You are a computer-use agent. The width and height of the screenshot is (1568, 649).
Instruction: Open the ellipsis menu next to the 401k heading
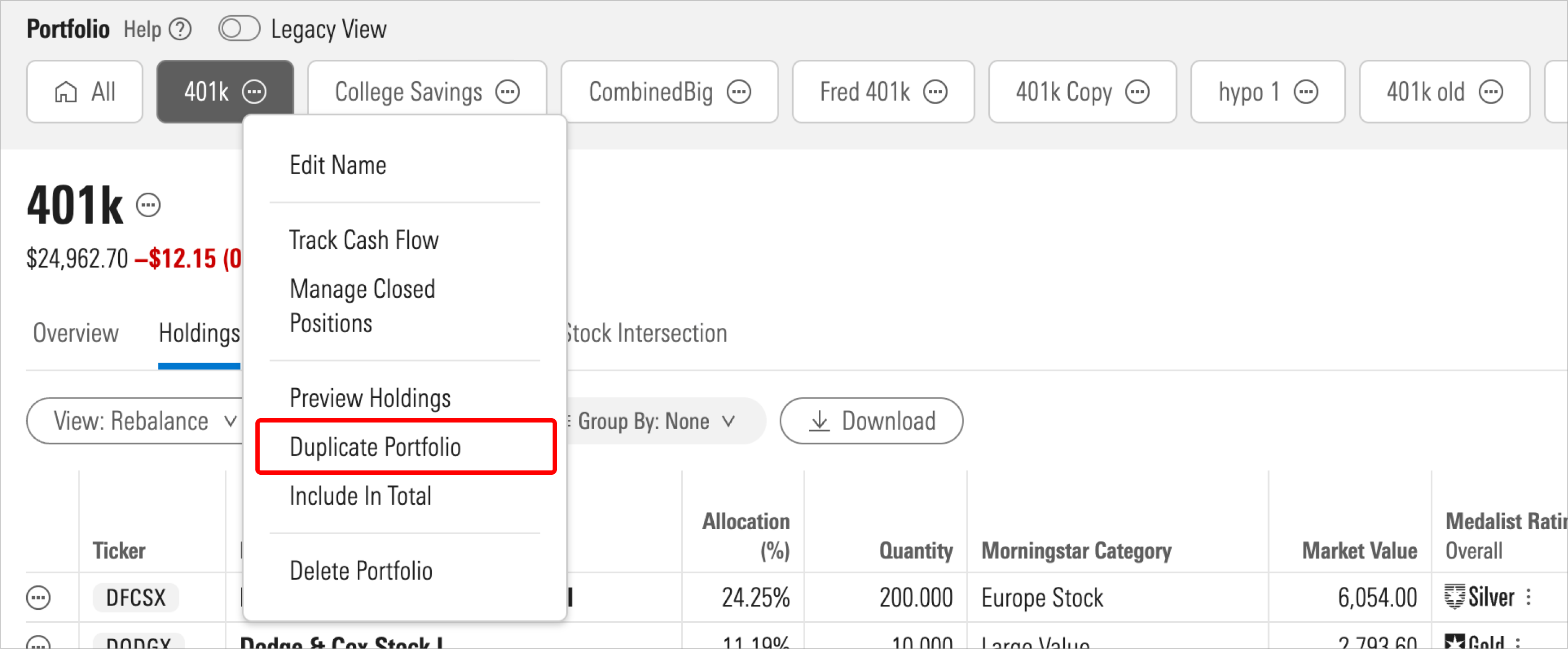(149, 205)
